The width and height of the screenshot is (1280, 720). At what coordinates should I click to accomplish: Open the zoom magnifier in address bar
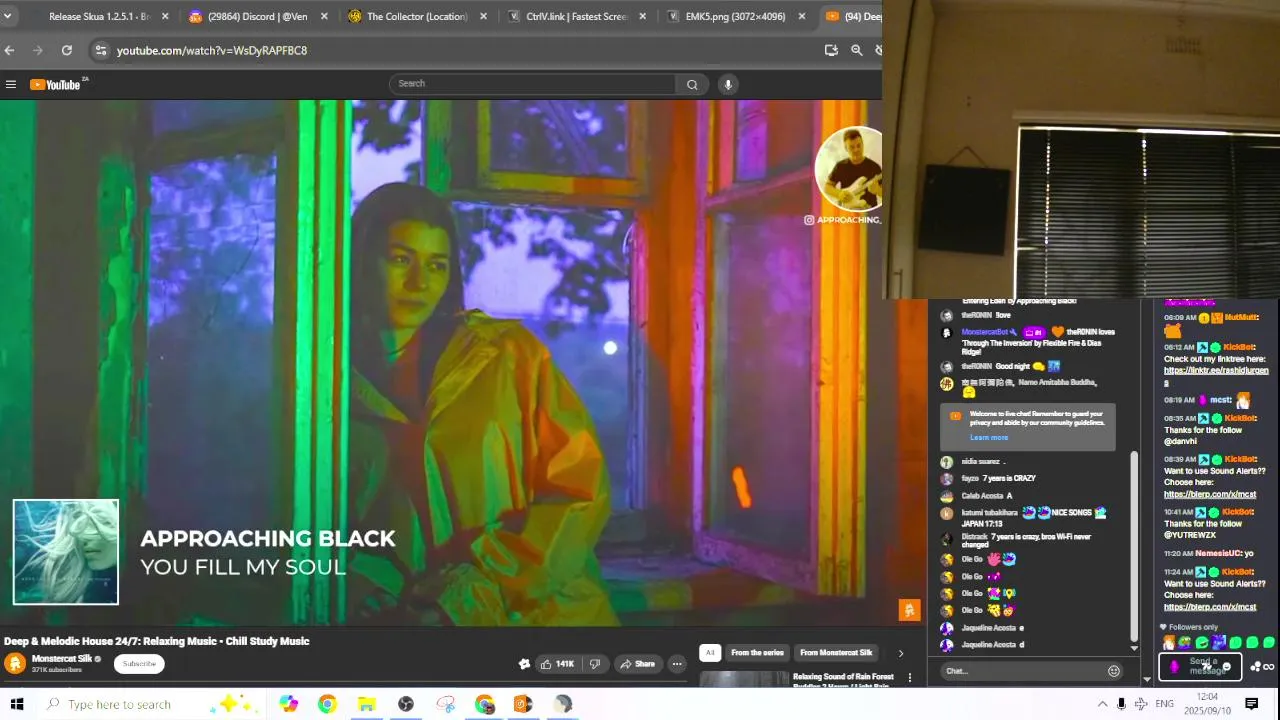tap(857, 50)
